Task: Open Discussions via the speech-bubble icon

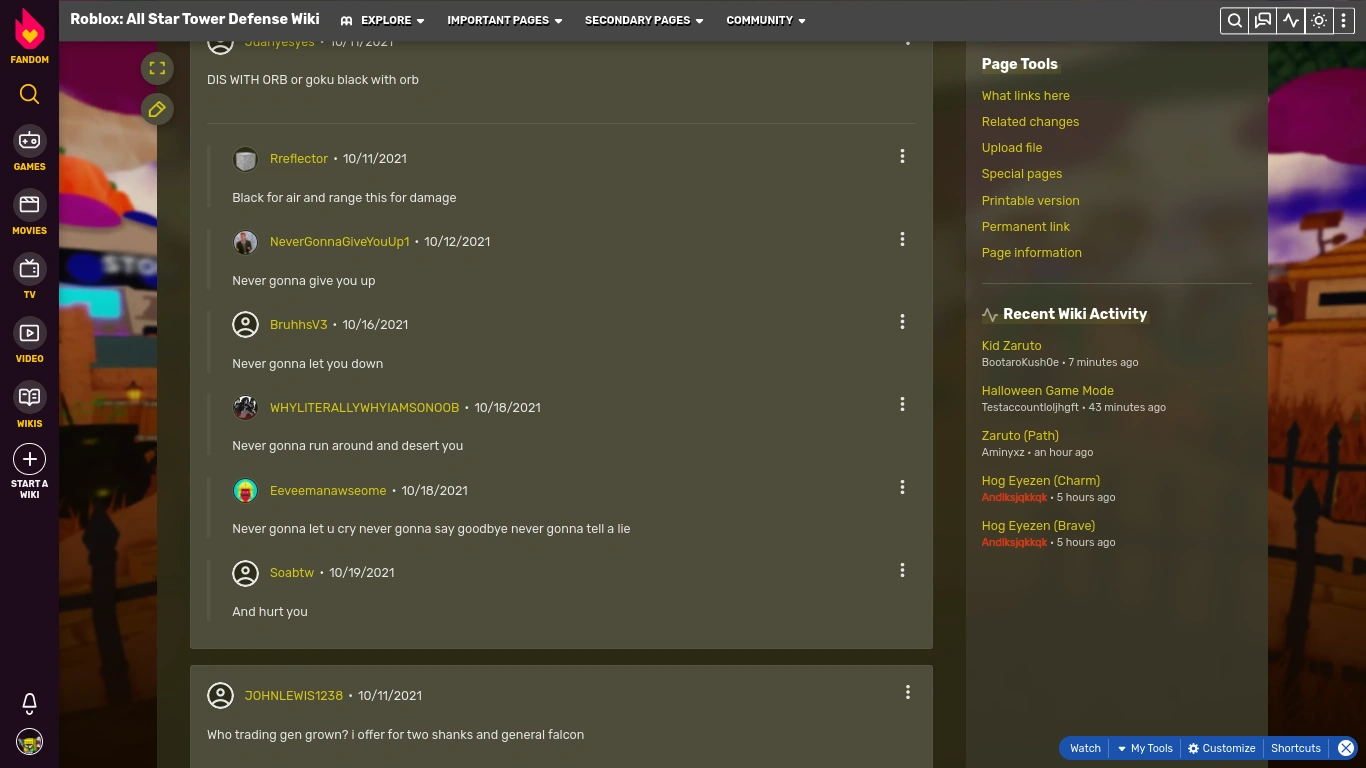Action: (1262, 20)
